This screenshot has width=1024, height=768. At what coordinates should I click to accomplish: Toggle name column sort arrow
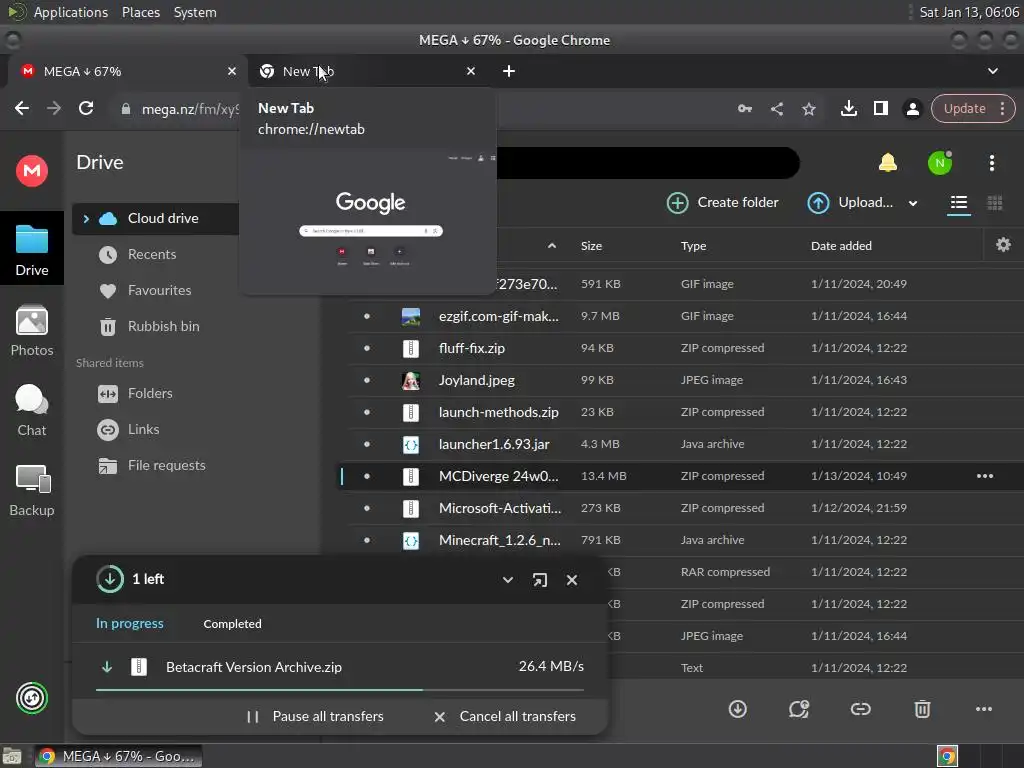coord(552,246)
